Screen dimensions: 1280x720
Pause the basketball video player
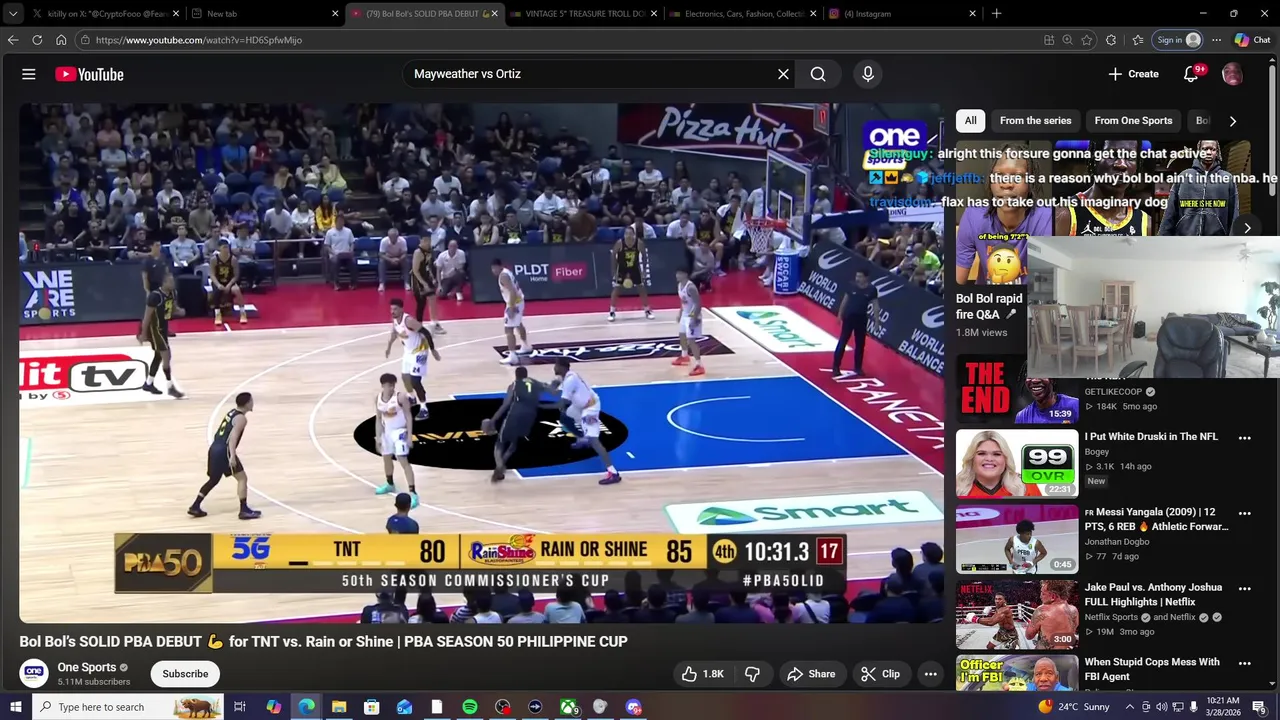pyautogui.click(x=481, y=363)
